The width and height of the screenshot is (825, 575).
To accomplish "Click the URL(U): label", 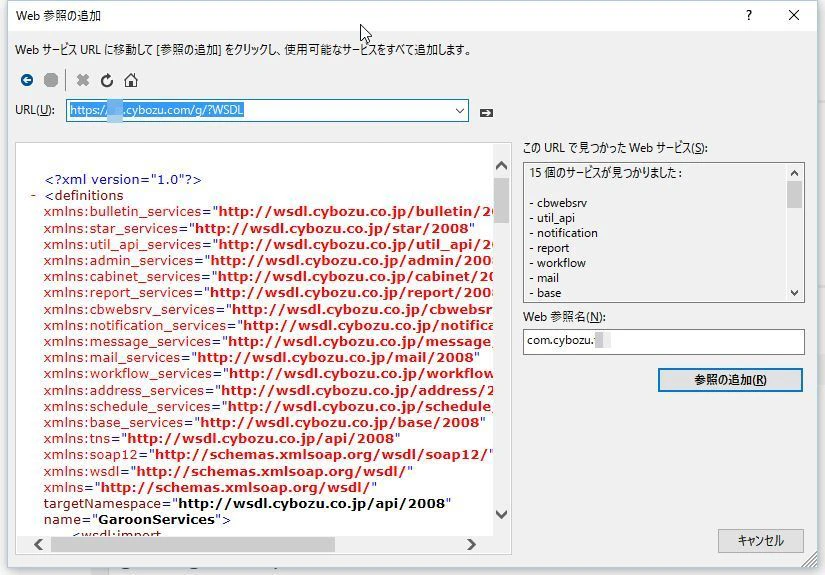I will click(35, 110).
